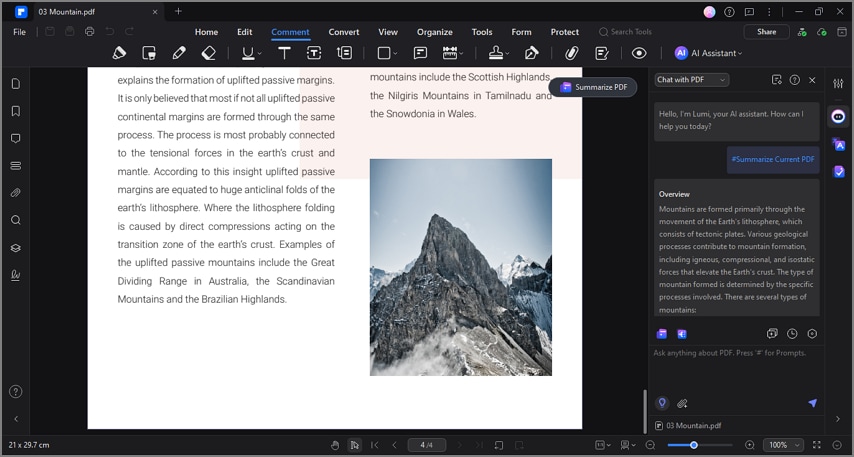Open the Thumbnails panel in left sidebar
Viewport: 854px width, 457px height.
point(16,83)
